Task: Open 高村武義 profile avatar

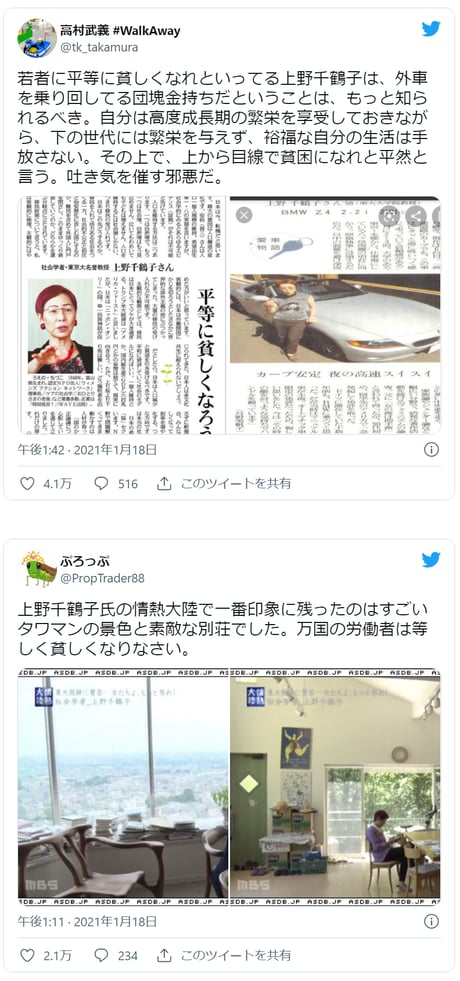Action: (x=37, y=38)
